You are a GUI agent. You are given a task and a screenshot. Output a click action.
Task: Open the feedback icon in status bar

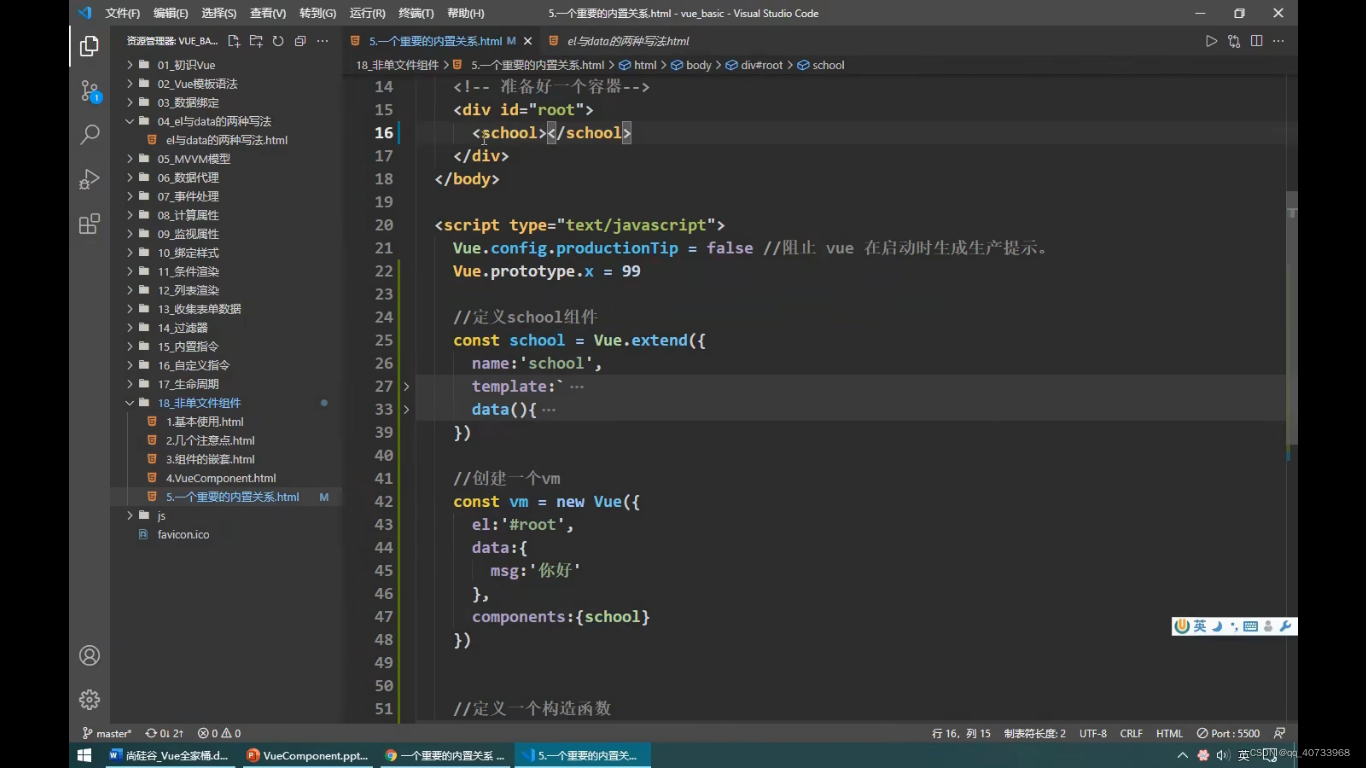(x=1280, y=733)
